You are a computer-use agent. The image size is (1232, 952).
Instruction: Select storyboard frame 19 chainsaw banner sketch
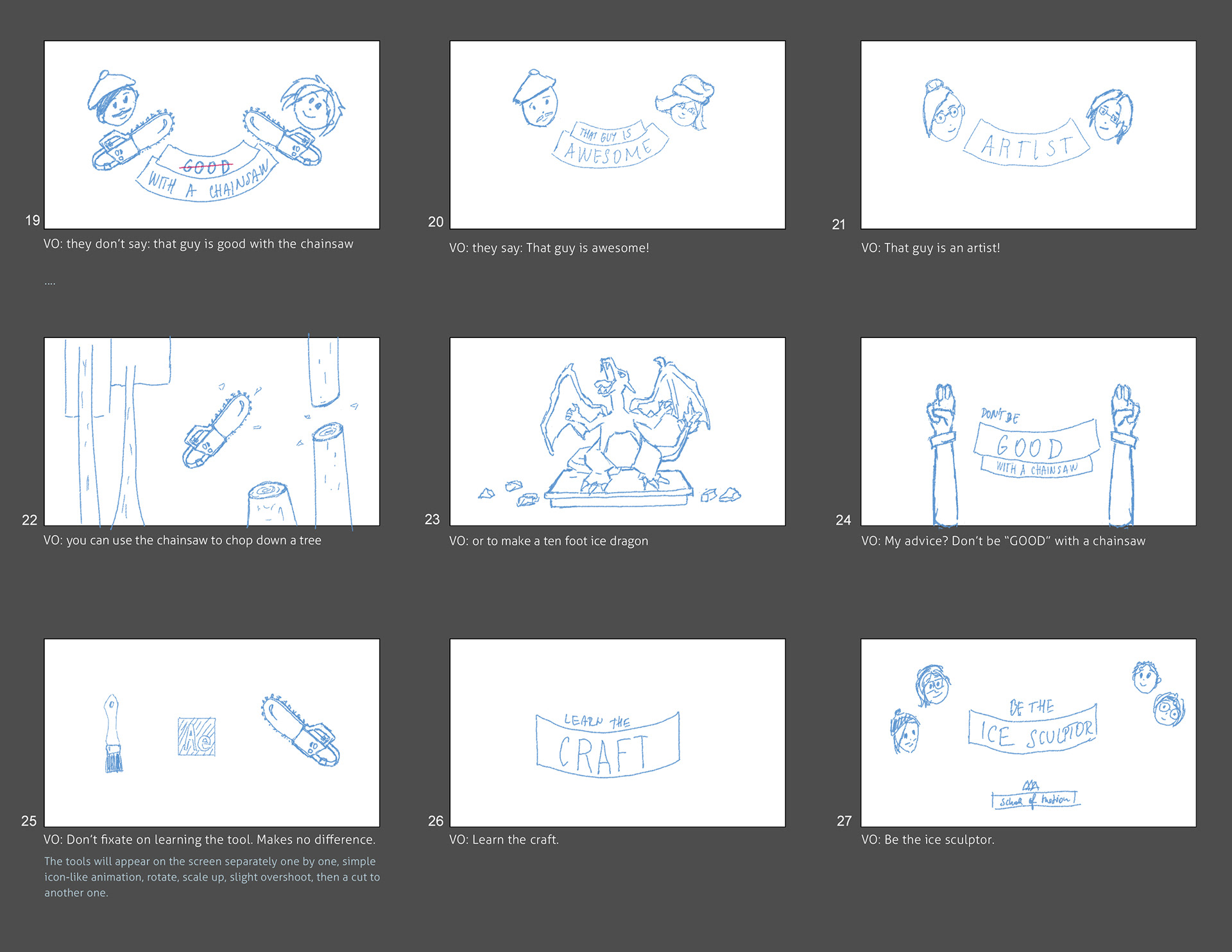[212, 135]
